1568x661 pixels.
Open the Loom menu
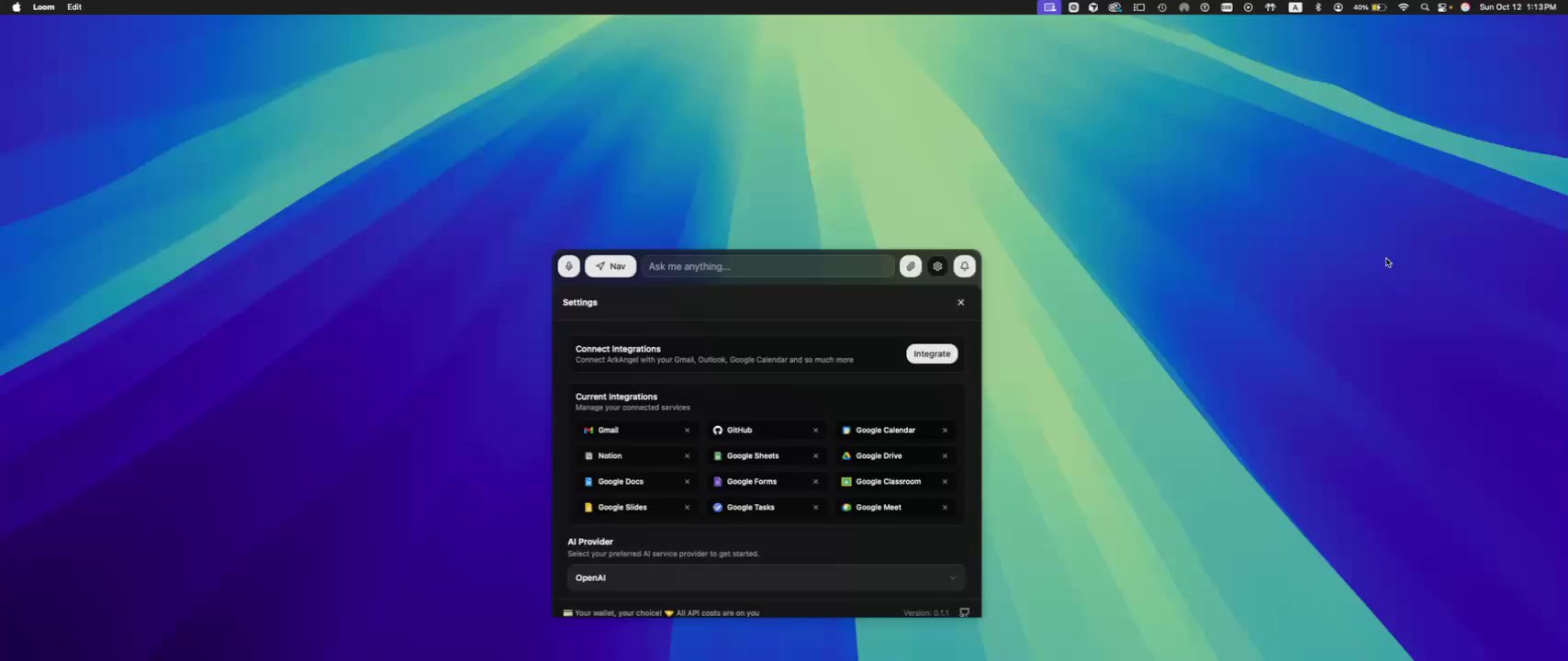44,7
